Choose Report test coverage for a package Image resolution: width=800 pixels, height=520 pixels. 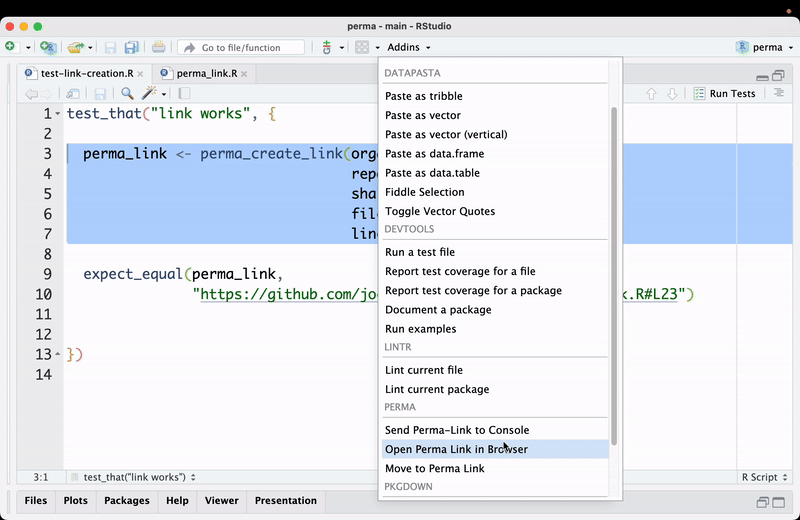(473, 290)
